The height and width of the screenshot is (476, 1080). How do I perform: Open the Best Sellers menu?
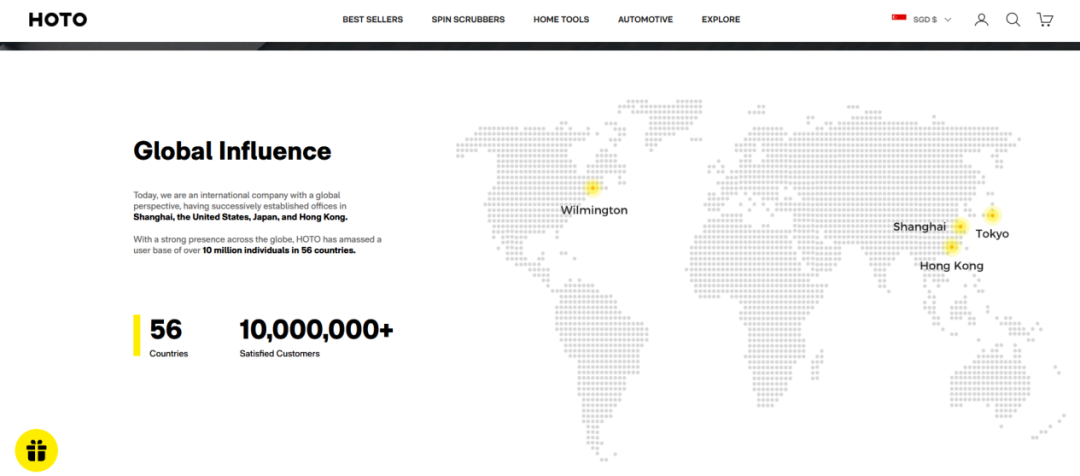pos(372,19)
